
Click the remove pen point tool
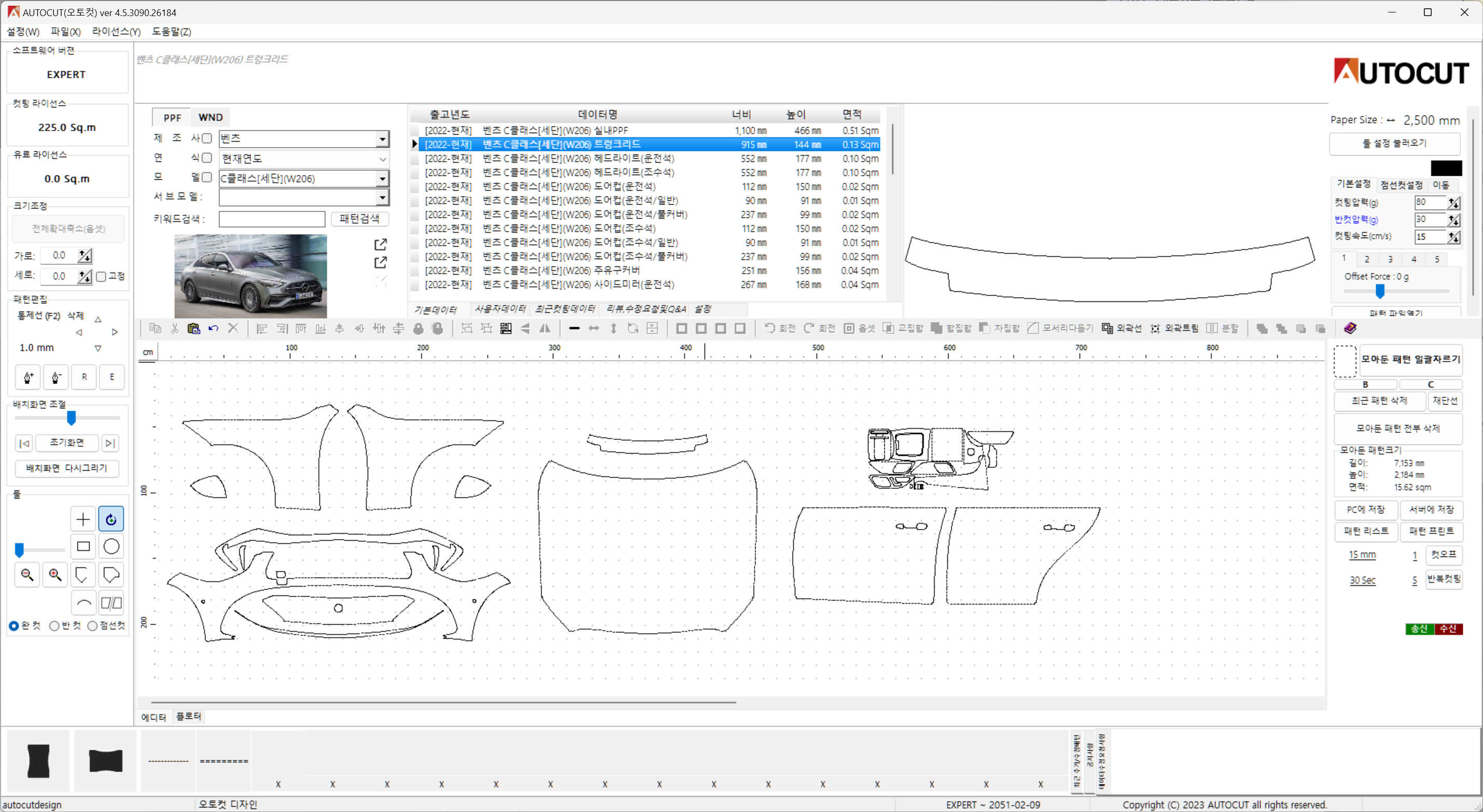tap(56, 377)
